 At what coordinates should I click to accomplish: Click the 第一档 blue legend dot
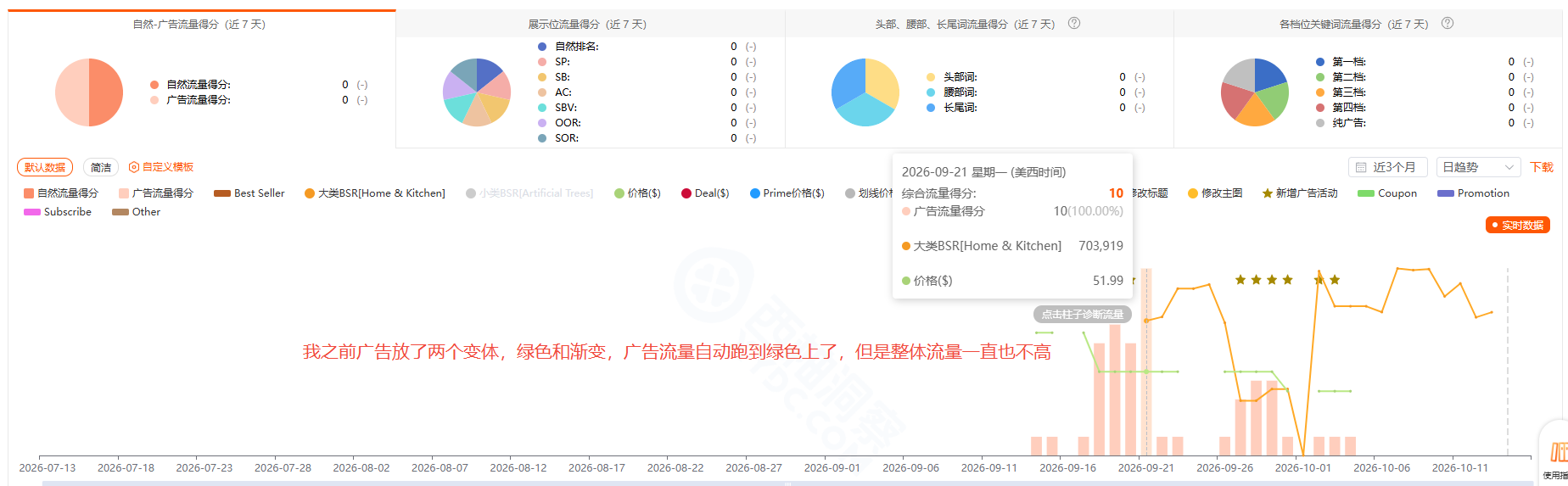(x=1320, y=62)
